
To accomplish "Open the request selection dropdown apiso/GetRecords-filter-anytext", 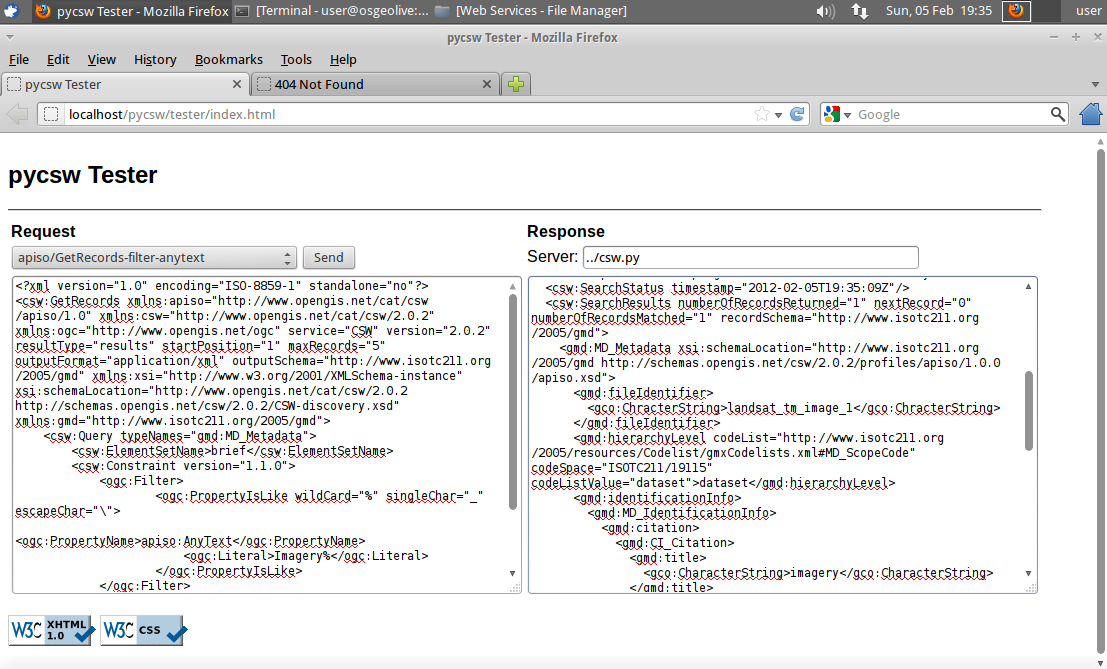I will 153,258.
